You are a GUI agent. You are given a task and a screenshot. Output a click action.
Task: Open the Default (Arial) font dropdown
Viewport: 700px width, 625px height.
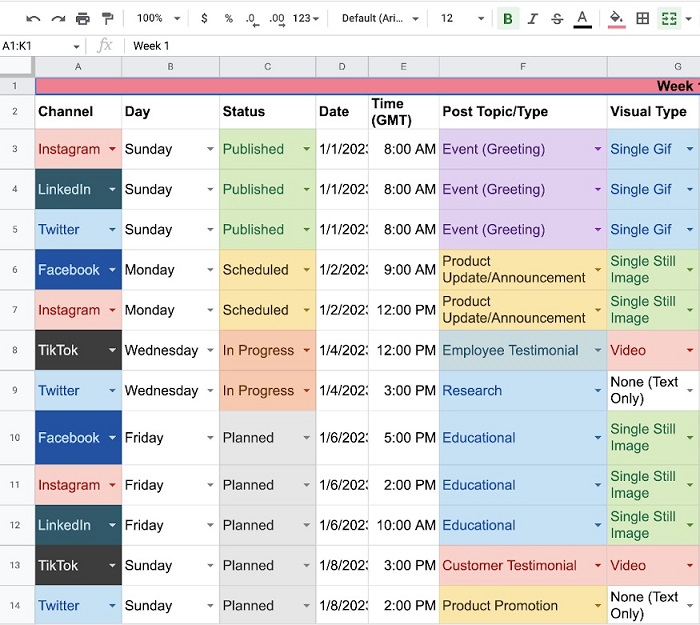(x=380, y=18)
